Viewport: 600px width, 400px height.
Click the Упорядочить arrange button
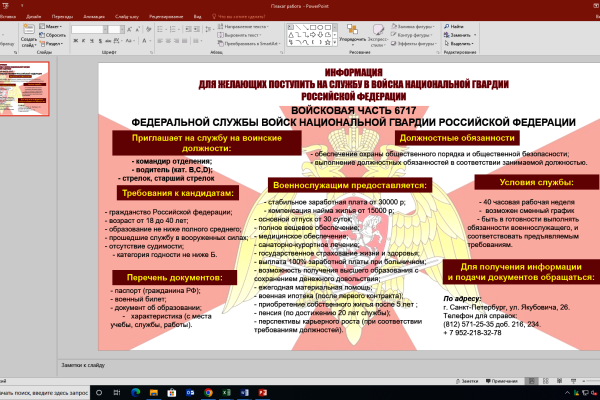[x=352, y=34]
